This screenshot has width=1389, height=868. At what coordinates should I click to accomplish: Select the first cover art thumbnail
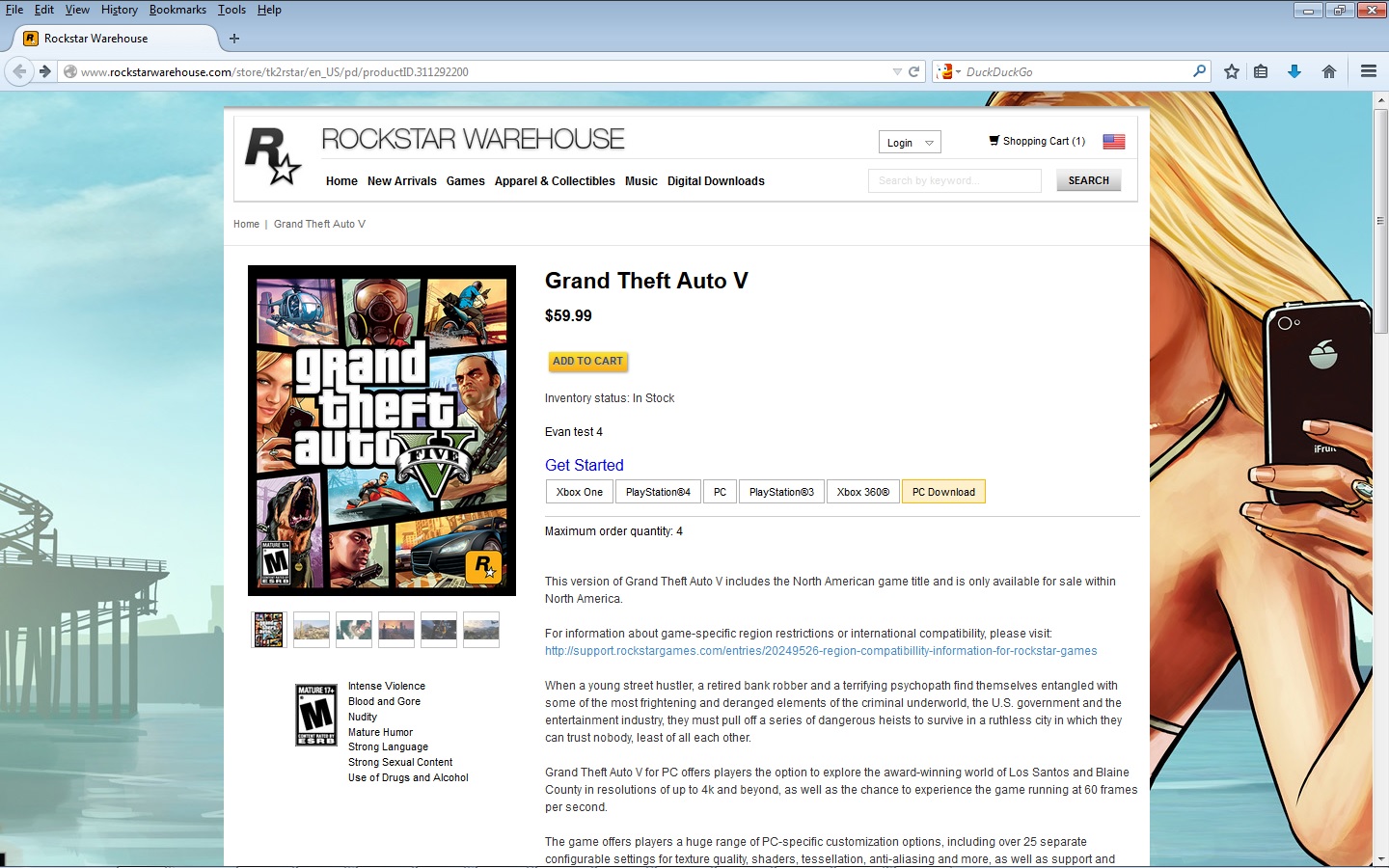(269, 630)
